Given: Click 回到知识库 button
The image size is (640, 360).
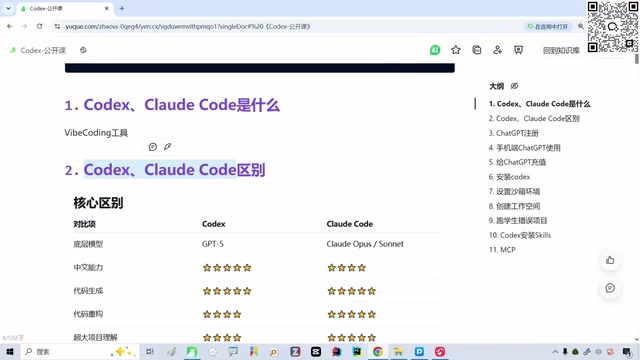Looking at the screenshot, I should [x=561, y=50].
